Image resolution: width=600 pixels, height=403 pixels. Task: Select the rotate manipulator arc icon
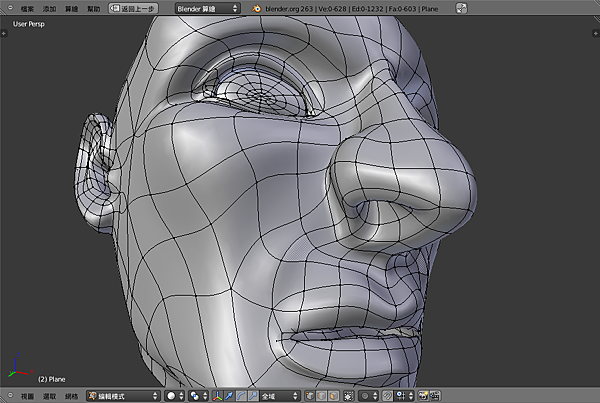(x=243, y=396)
